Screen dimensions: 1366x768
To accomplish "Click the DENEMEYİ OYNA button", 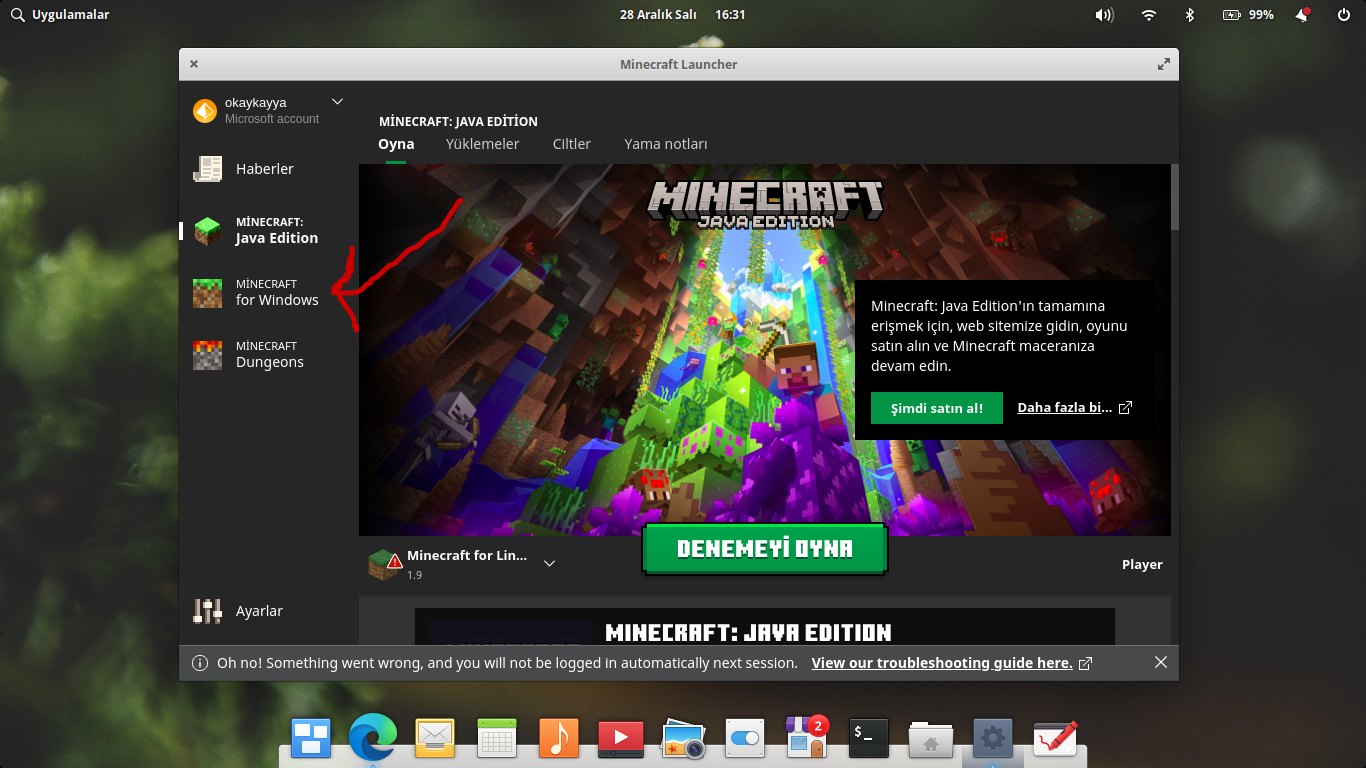I will (x=765, y=549).
